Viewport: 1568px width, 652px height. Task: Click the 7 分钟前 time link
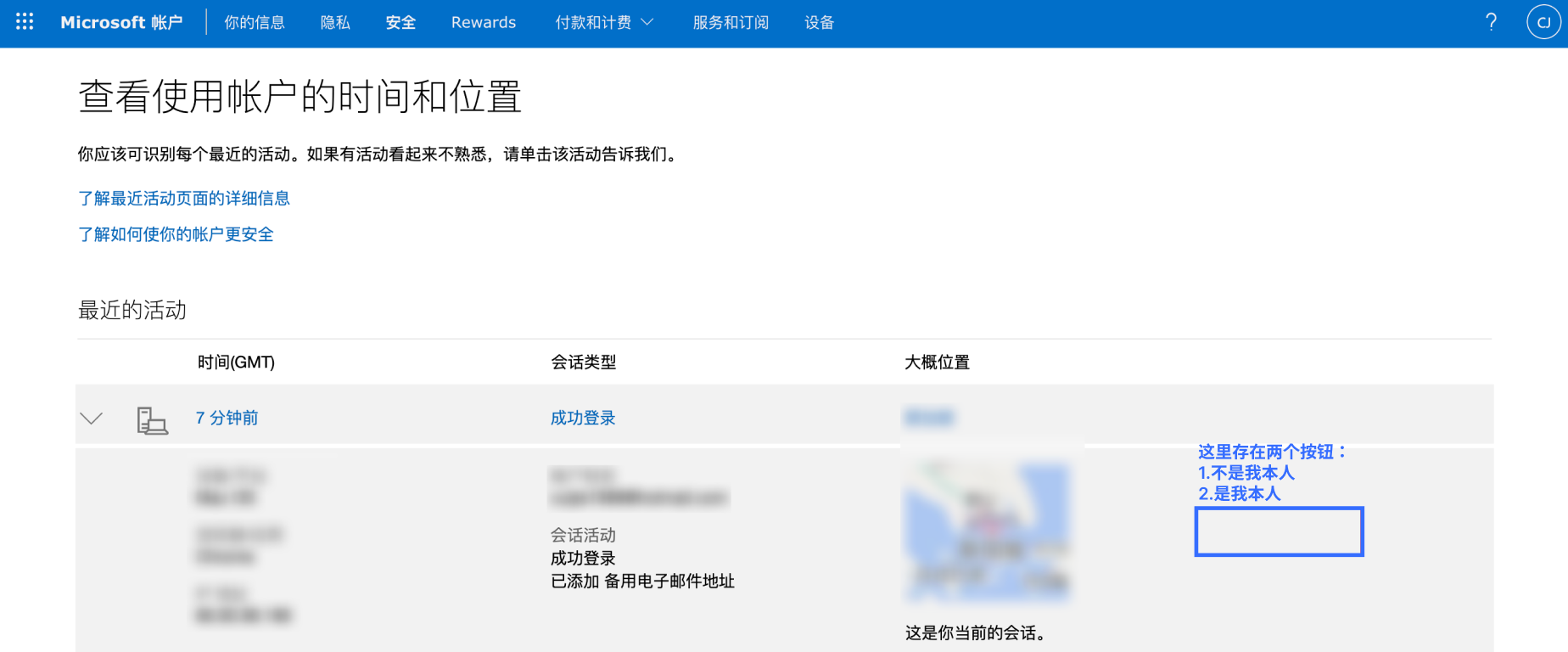point(227,418)
